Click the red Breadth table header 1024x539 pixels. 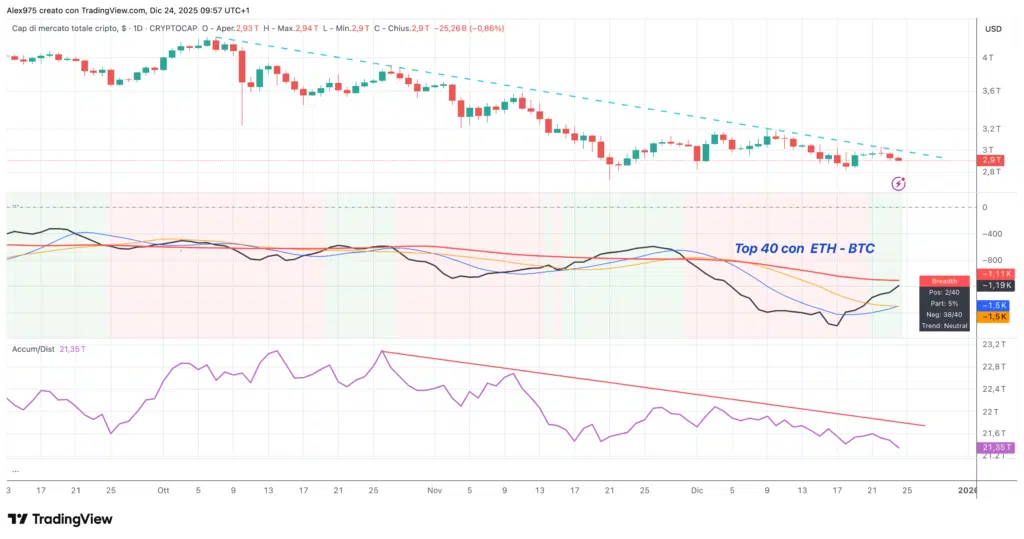click(944, 280)
